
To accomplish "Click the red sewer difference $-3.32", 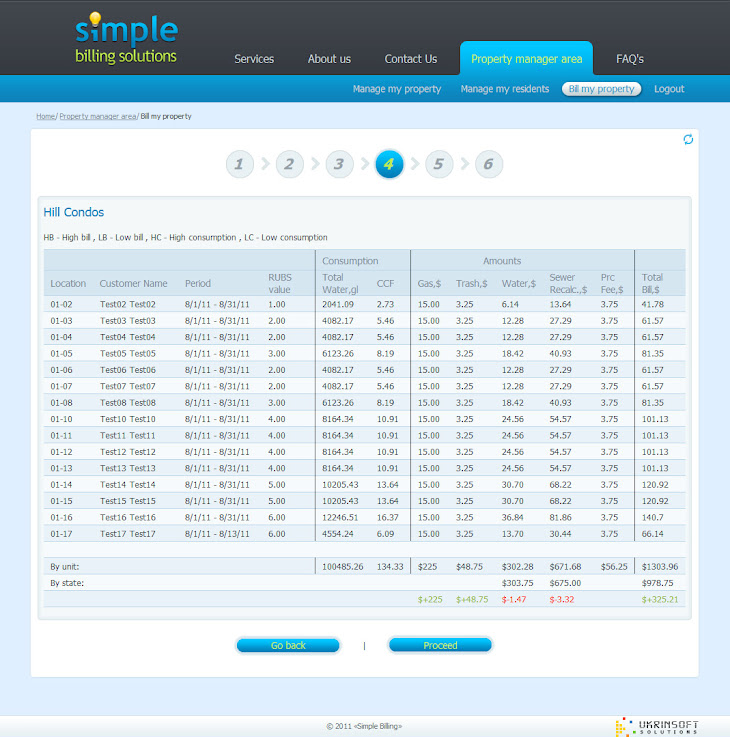I will pyautogui.click(x=562, y=600).
